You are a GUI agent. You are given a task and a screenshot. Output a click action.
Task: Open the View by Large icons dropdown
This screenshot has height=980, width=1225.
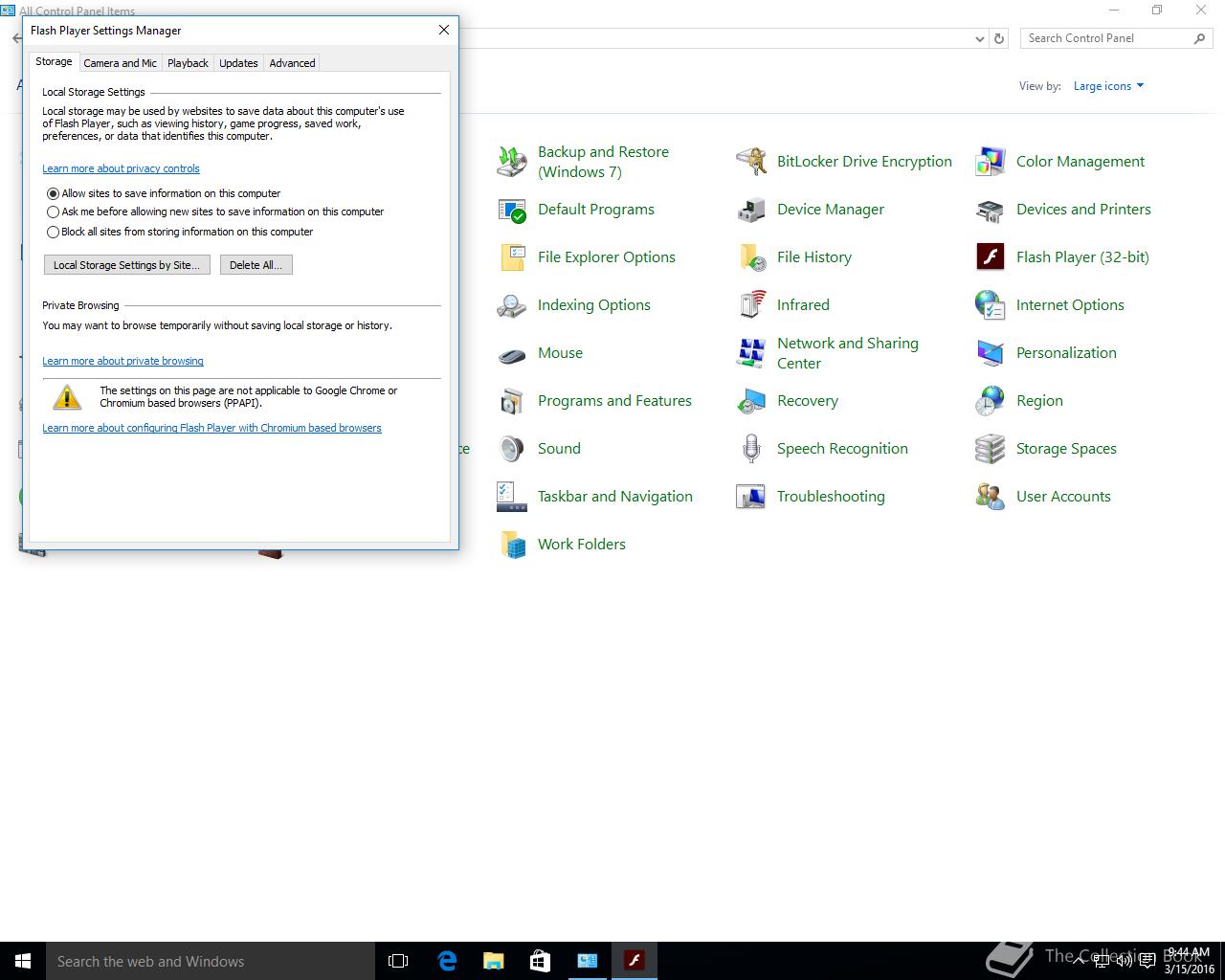tap(1108, 86)
